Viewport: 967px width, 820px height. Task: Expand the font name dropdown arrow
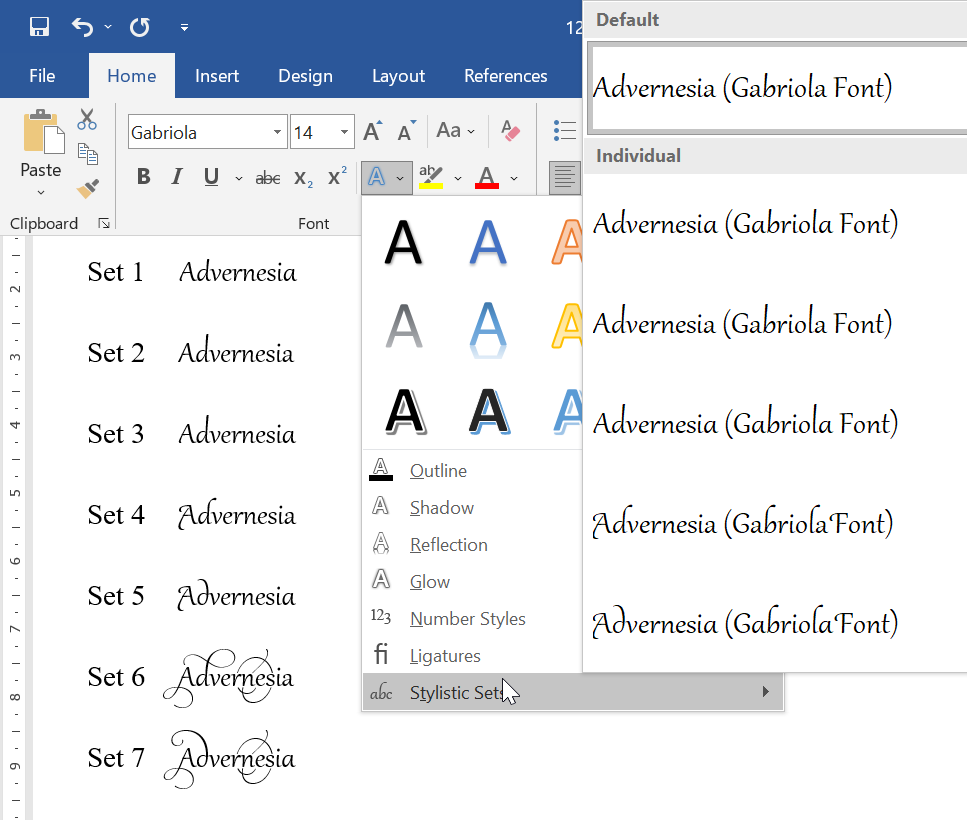tap(278, 132)
